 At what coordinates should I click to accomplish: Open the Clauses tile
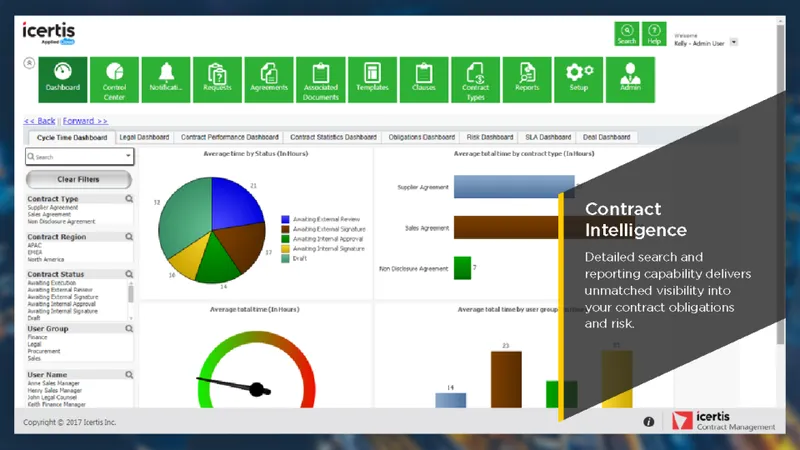coord(423,80)
